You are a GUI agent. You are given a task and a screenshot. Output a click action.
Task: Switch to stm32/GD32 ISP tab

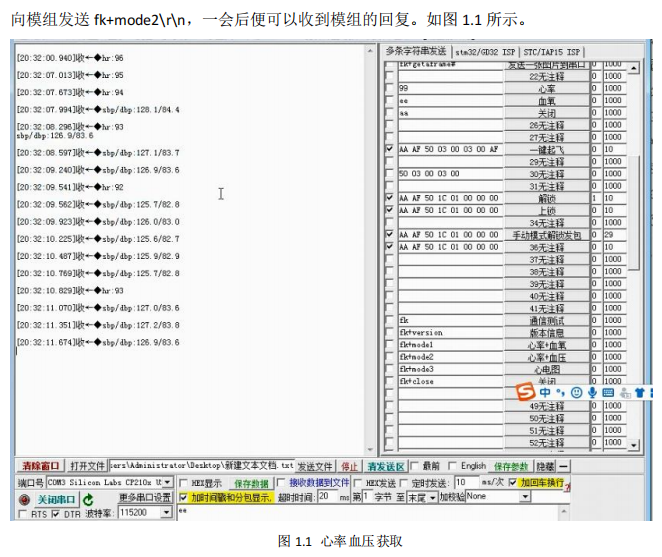(485, 52)
